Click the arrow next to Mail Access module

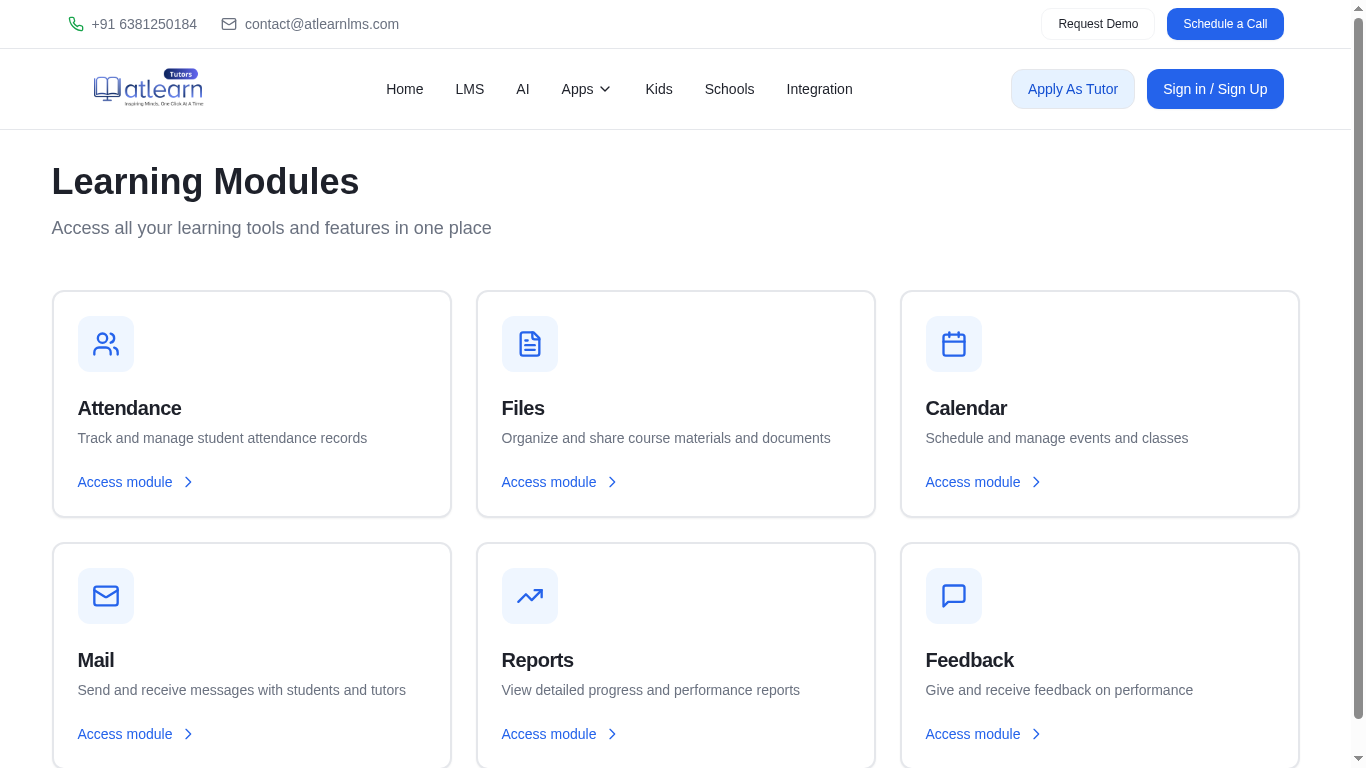click(188, 734)
